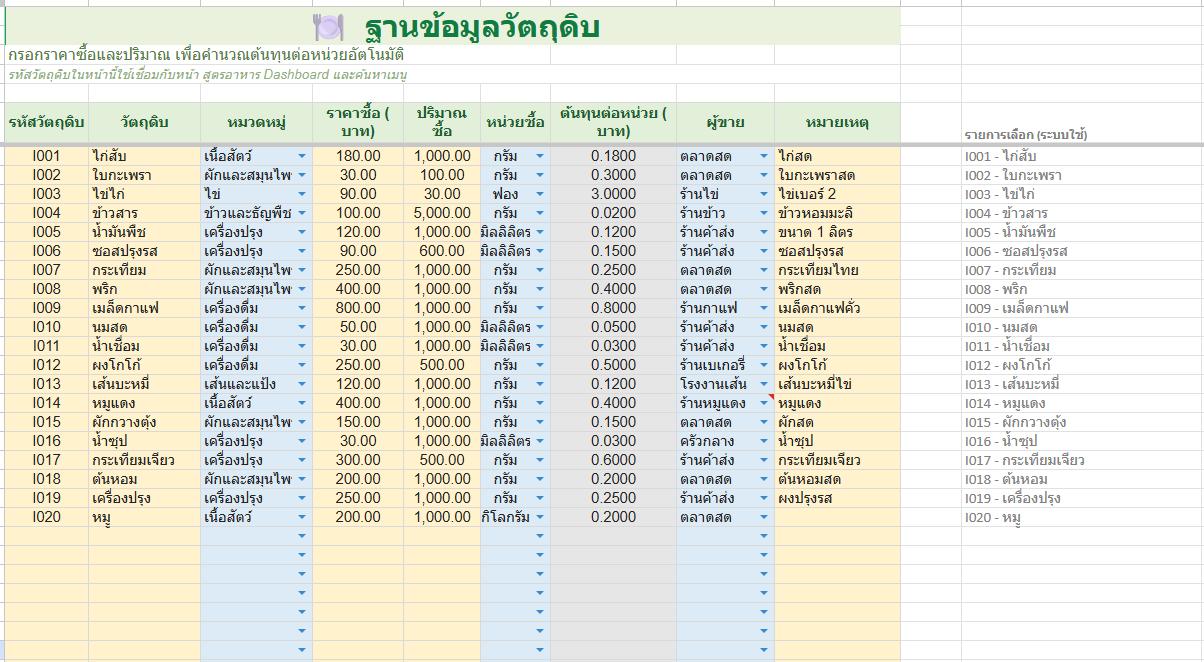Open the seller dropdown showing โรงงานเส้น
Viewport: 1204px width, 662px height.
764,384
